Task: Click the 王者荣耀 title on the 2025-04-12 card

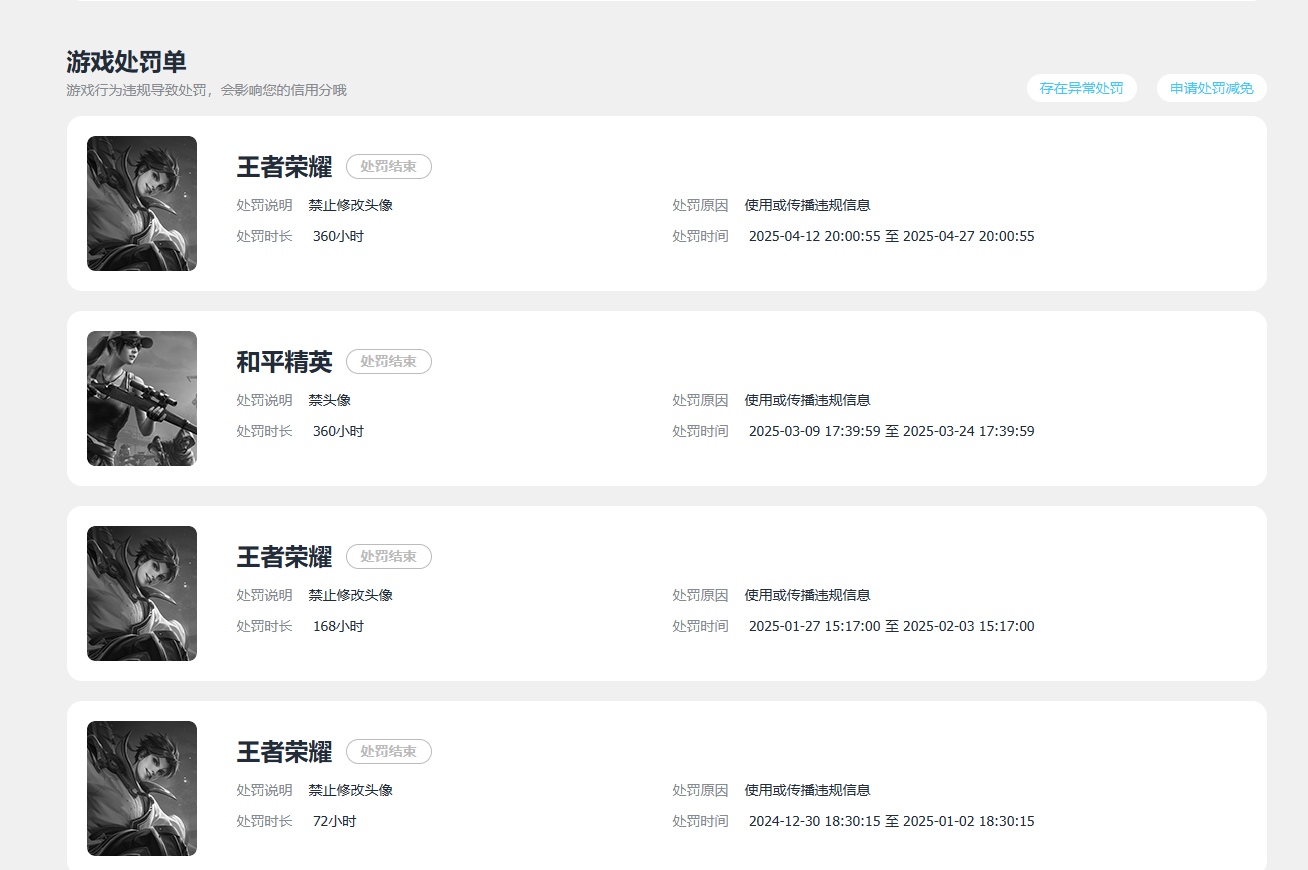Action: (284, 167)
